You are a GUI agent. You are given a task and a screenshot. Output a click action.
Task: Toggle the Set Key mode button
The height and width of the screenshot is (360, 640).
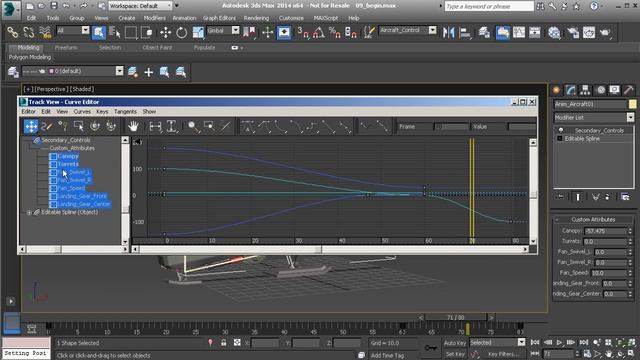[x=455, y=354]
